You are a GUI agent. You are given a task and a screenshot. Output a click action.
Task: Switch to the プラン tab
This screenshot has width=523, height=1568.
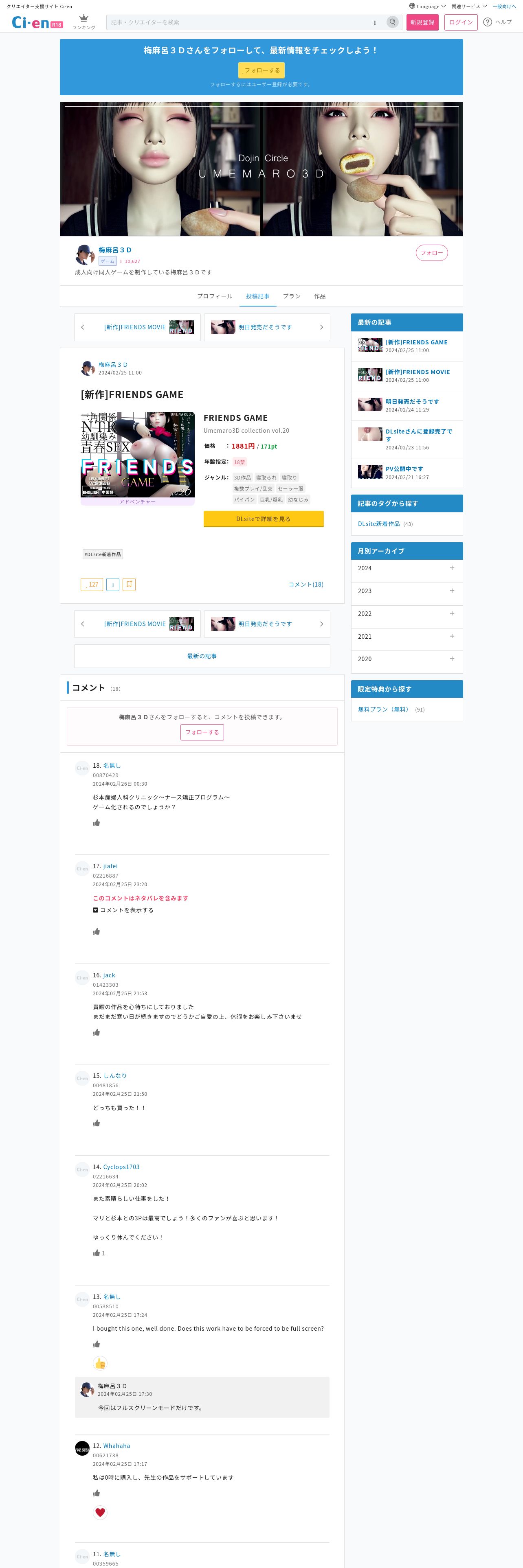pos(292,296)
